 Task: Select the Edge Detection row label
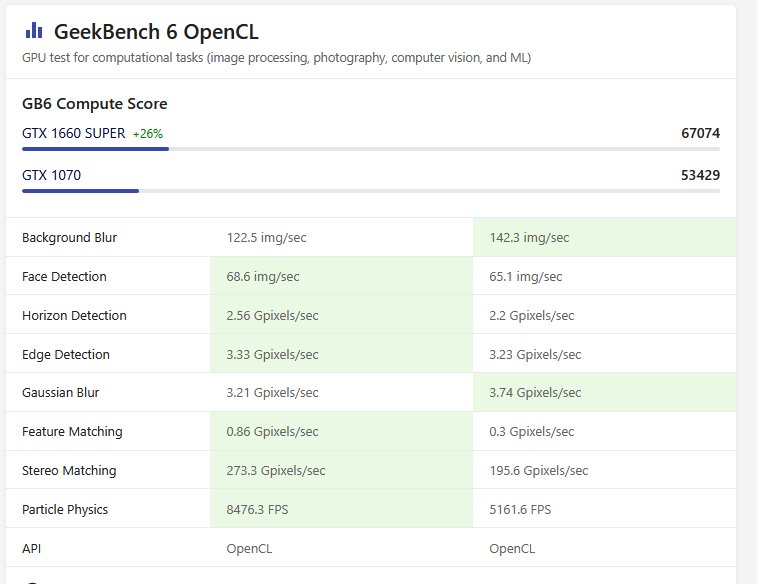(66, 355)
